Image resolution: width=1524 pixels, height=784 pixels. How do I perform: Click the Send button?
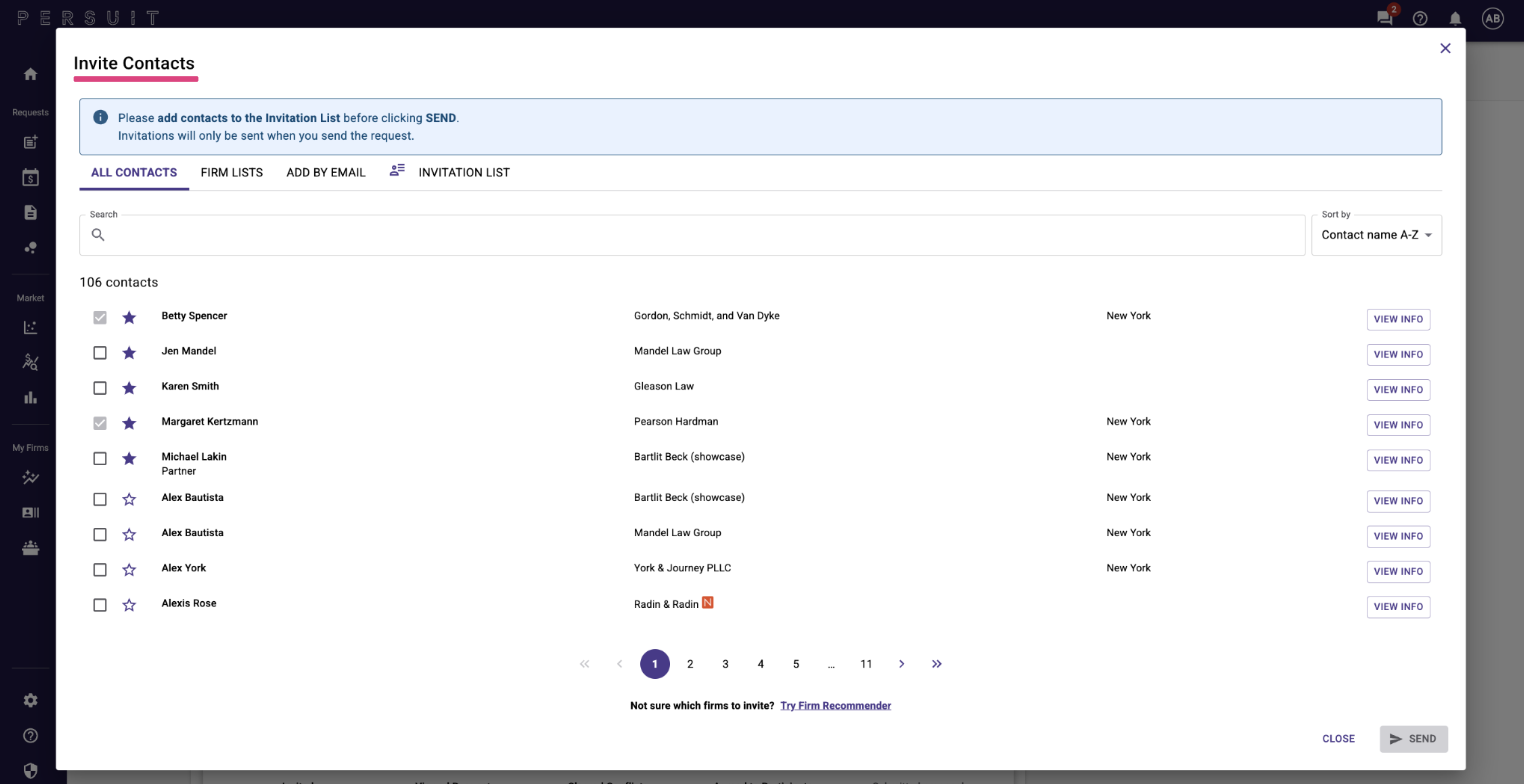pyautogui.click(x=1413, y=739)
